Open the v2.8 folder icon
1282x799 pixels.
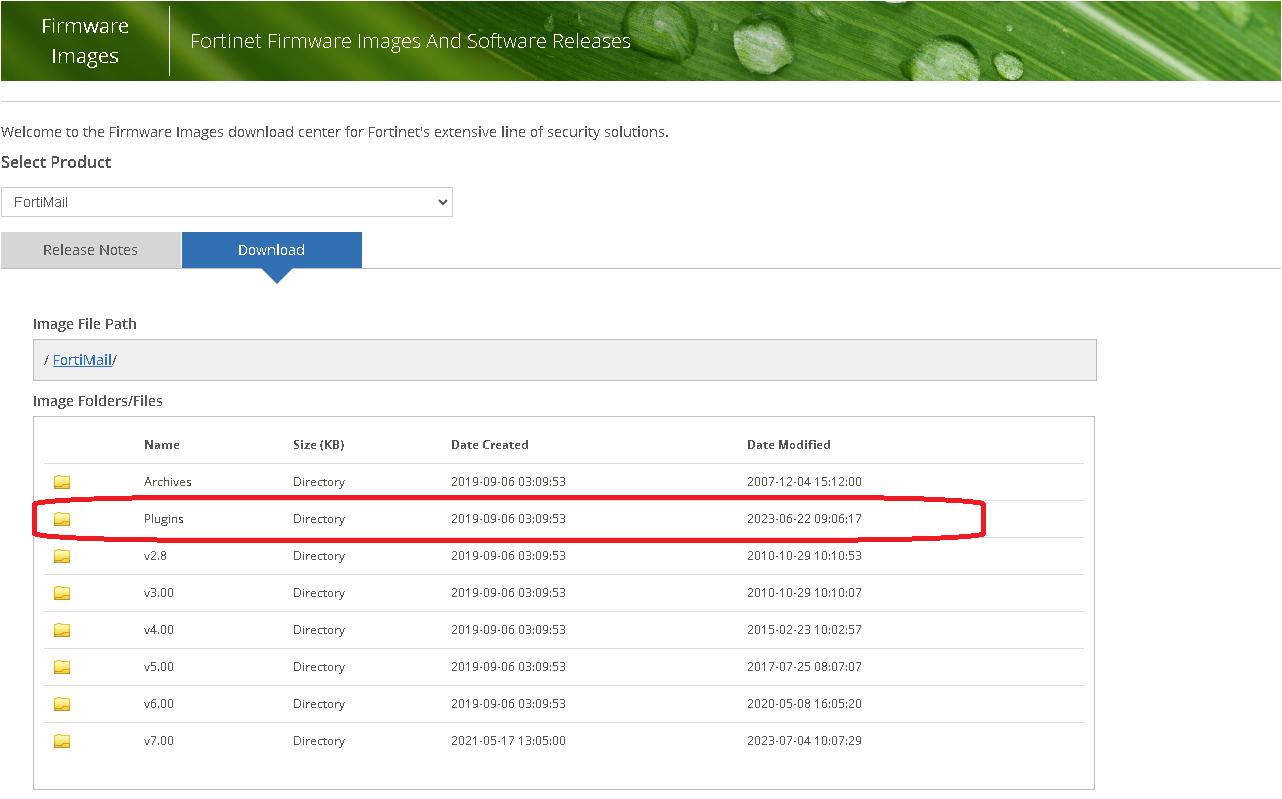coord(61,555)
